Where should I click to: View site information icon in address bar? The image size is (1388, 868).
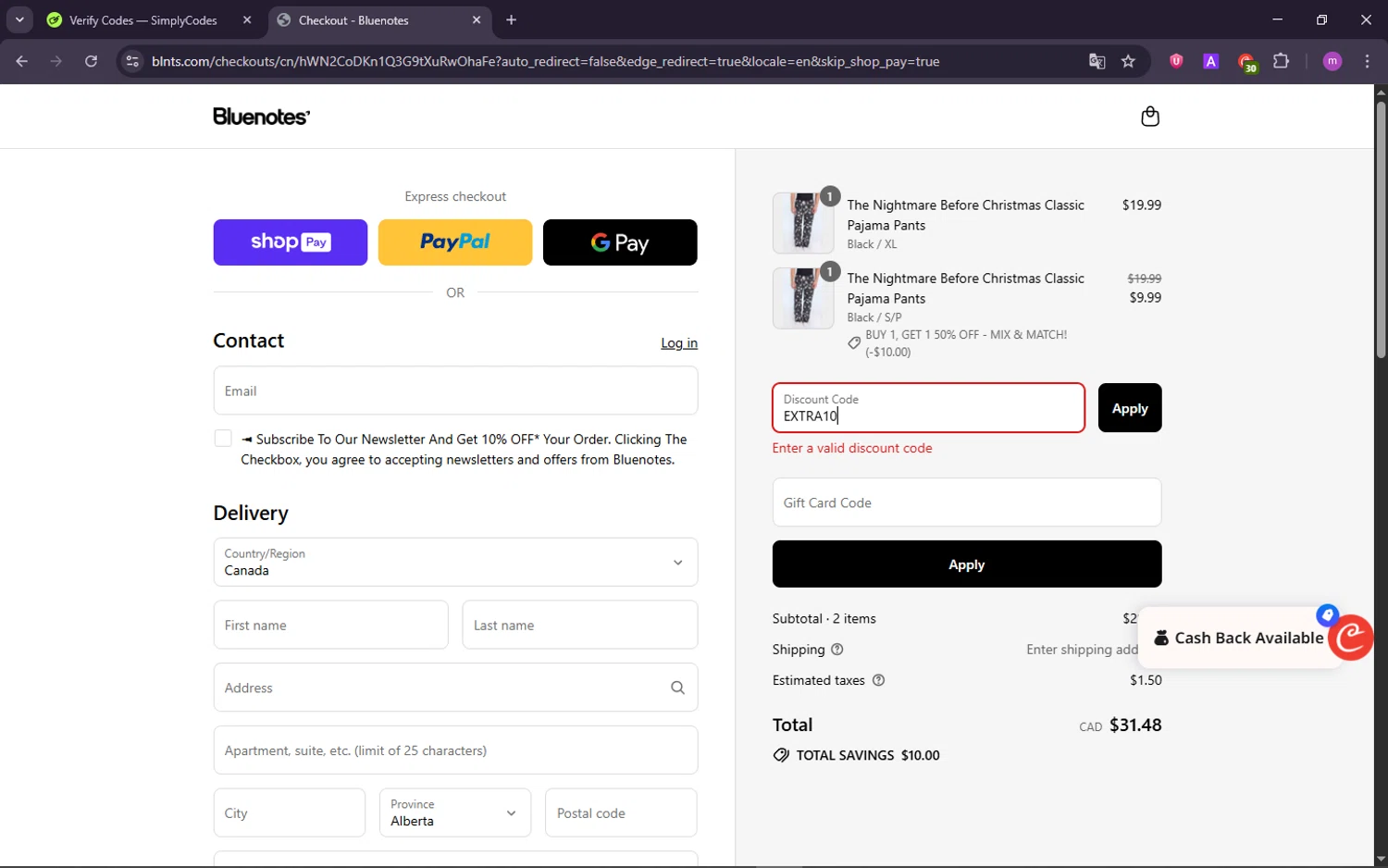point(132,61)
